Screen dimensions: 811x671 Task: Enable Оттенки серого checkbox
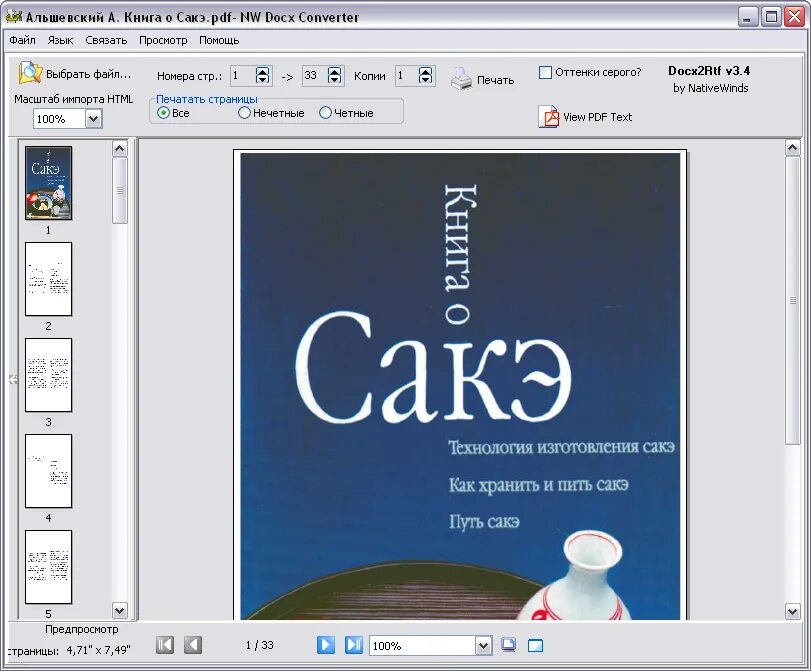(545, 72)
